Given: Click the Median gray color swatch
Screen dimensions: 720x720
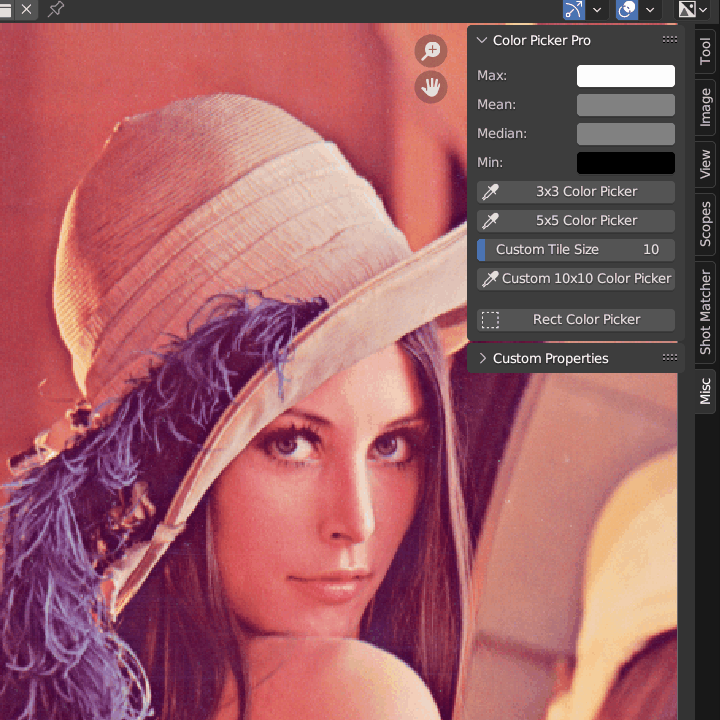Looking at the screenshot, I should pyautogui.click(x=625, y=134).
